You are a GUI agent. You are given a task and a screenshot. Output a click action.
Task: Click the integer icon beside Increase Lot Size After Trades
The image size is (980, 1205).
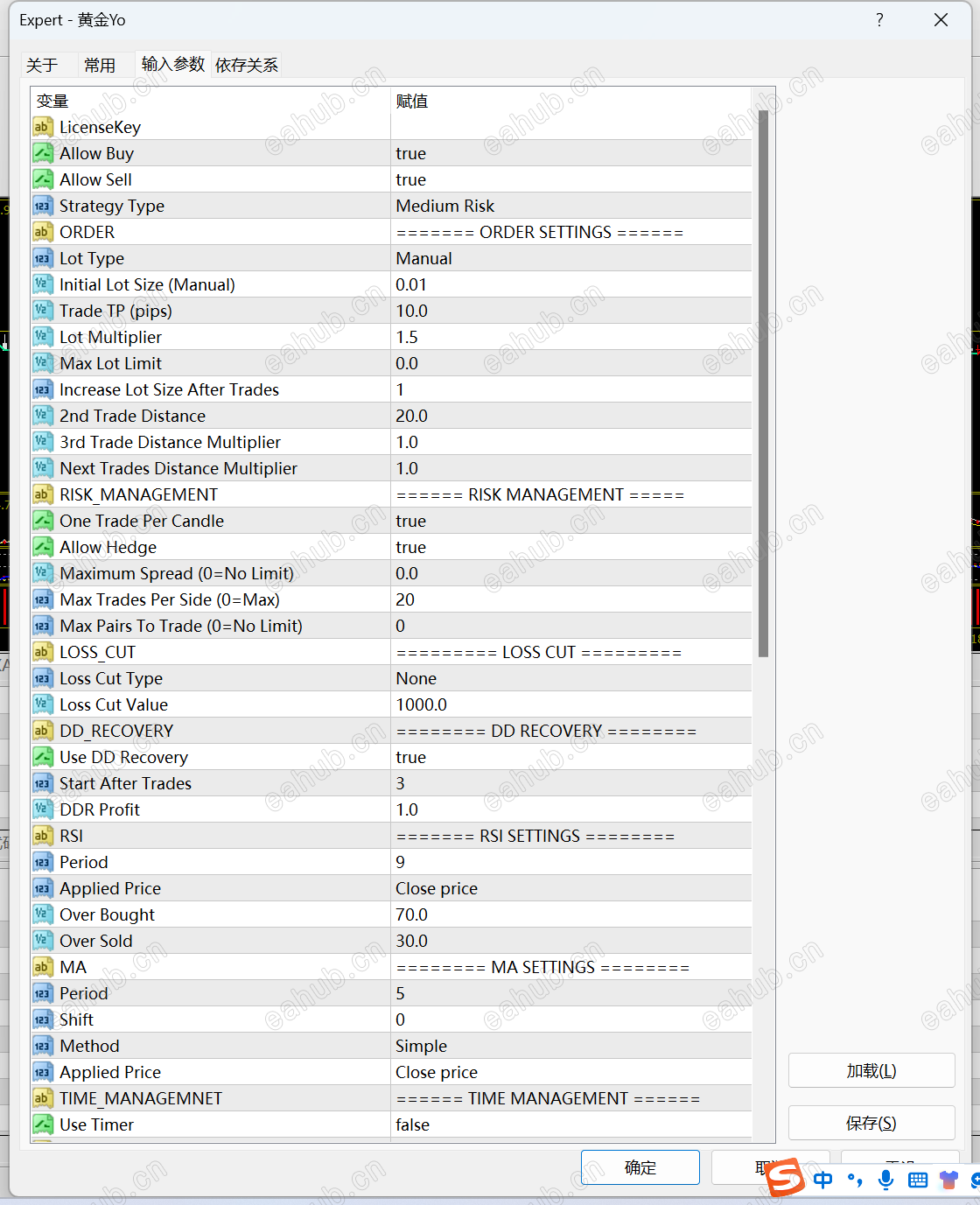(x=43, y=389)
